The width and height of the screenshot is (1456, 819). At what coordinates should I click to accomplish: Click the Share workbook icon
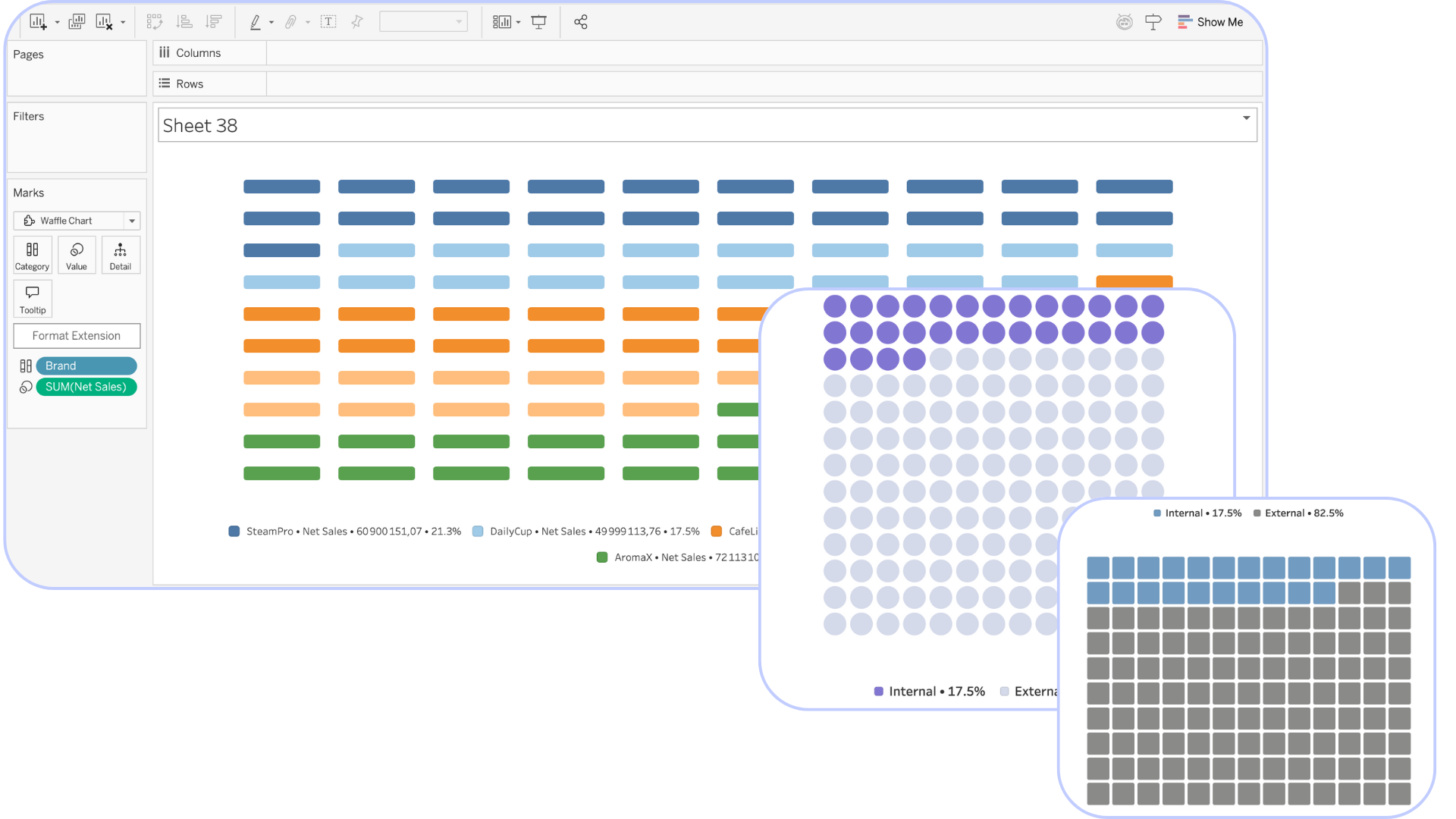click(x=581, y=22)
